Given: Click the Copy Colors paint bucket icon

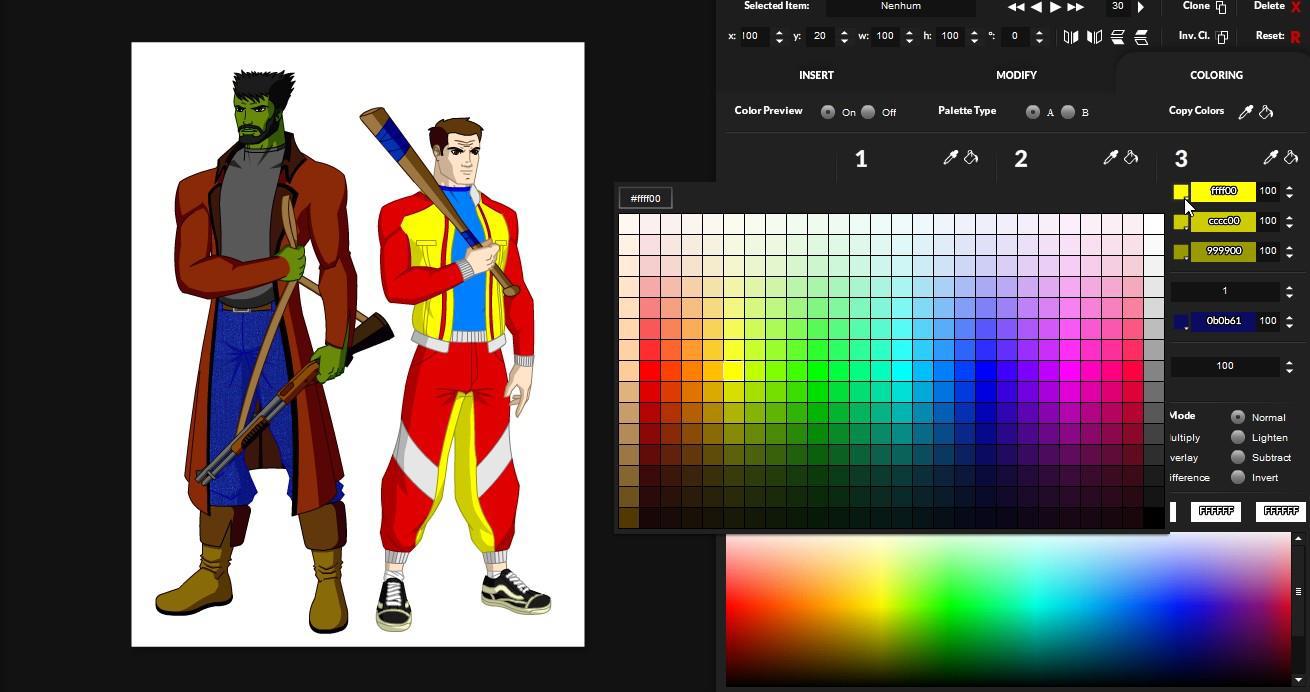Looking at the screenshot, I should [x=1266, y=112].
